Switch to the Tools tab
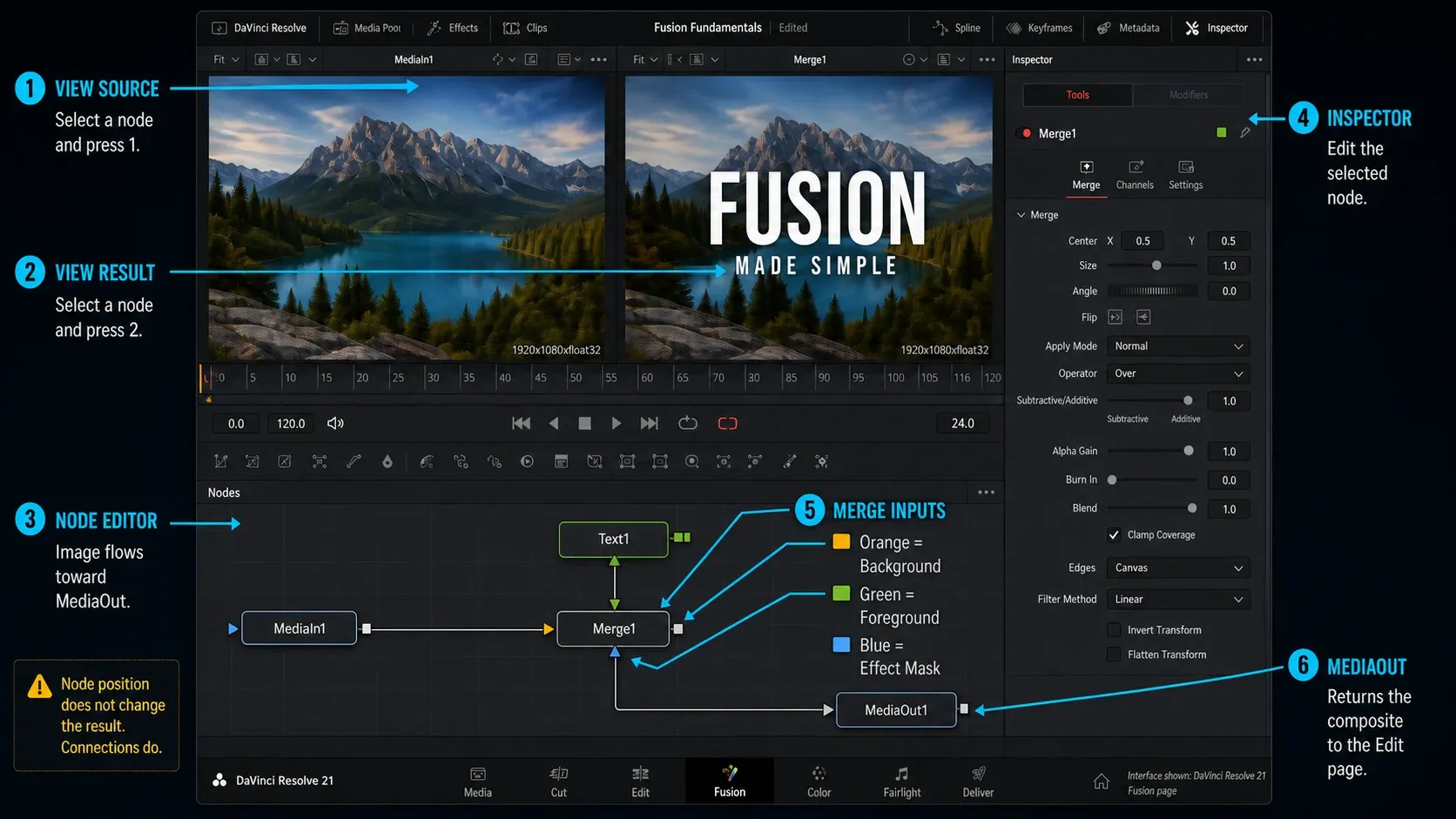The width and height of the screenshot is (1456, 819). (1078, 94)
